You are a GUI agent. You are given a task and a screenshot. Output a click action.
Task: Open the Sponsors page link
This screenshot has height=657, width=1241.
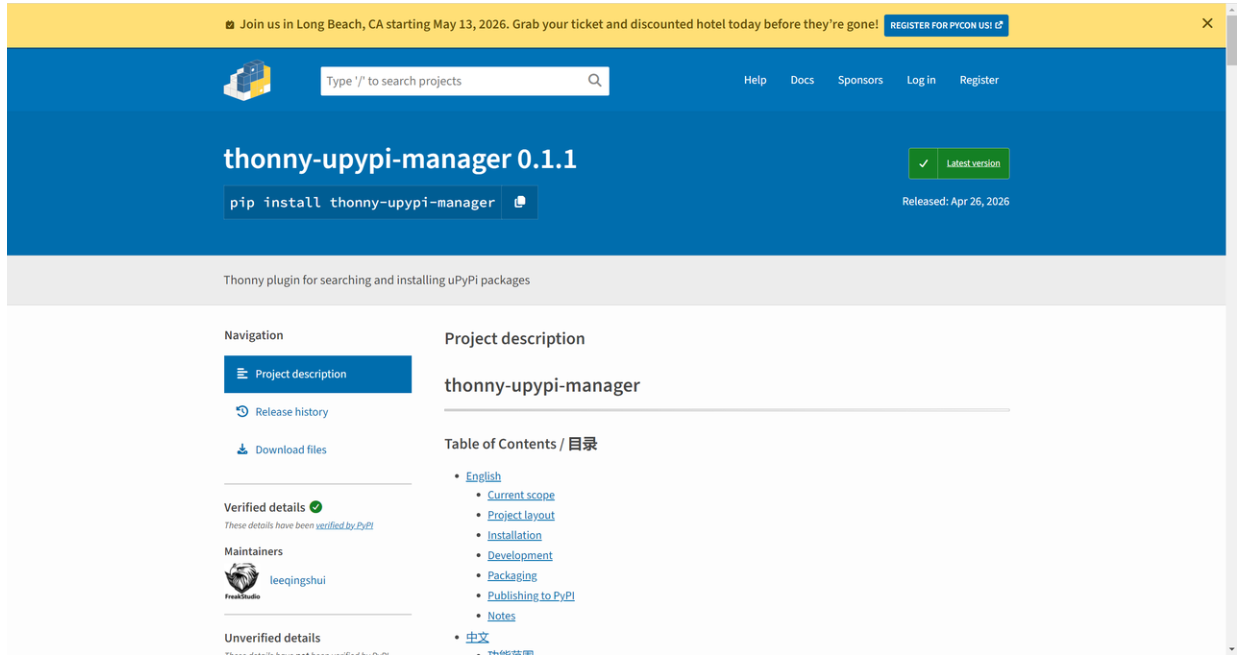point(860,80)
